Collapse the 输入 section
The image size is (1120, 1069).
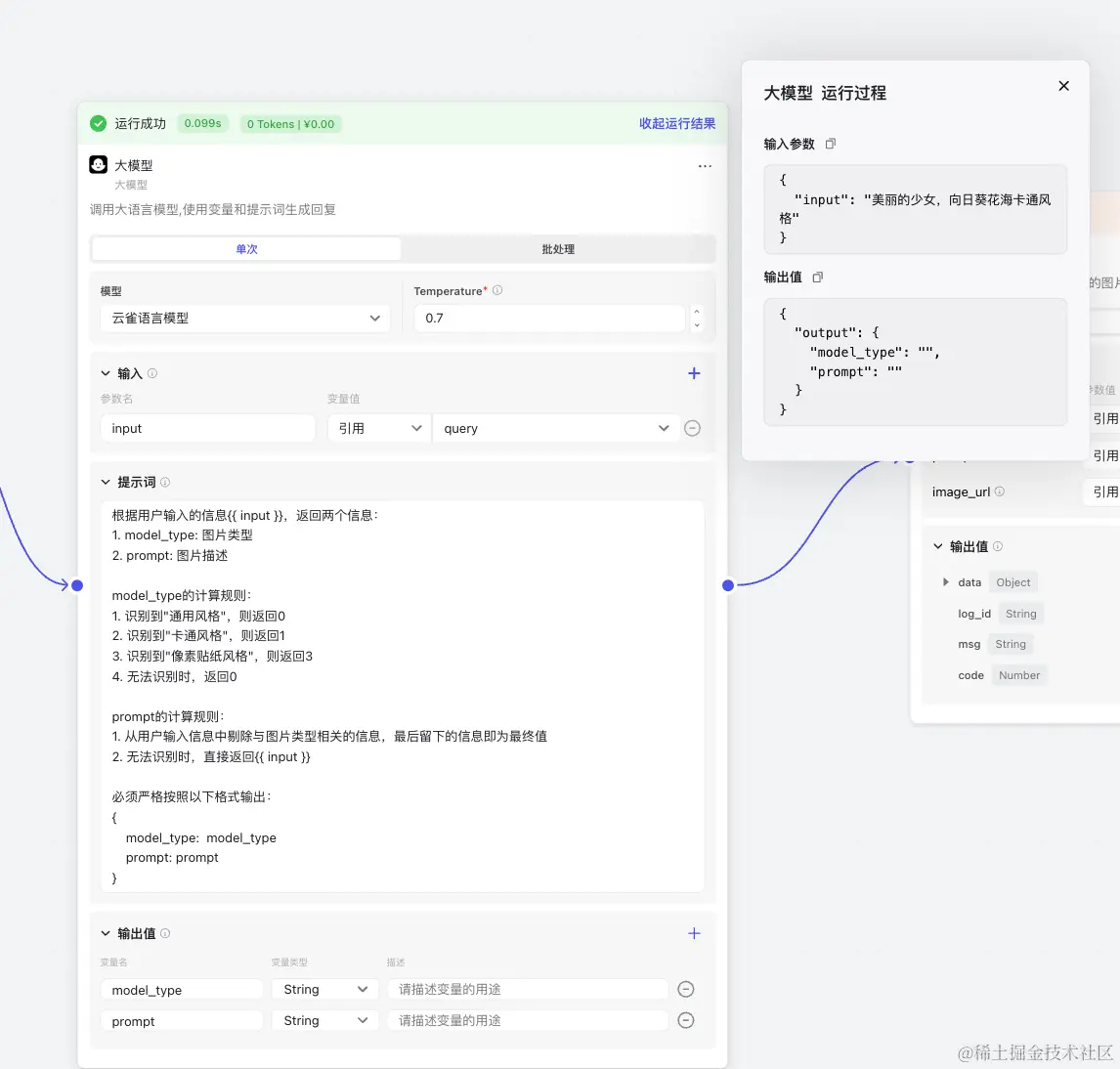click(x=106, y=373)
